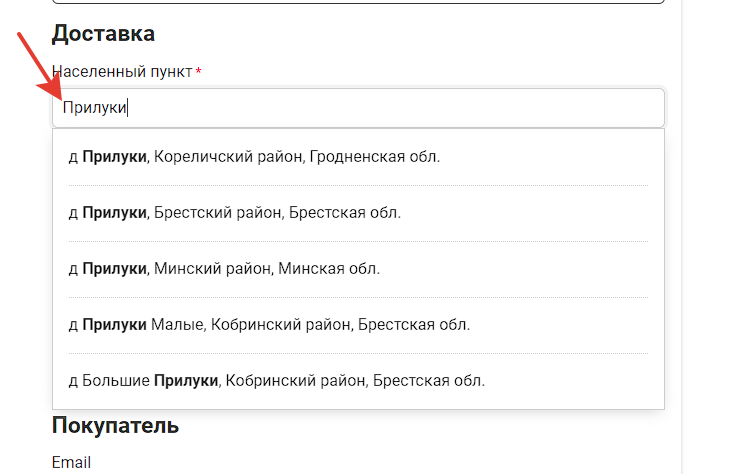Image resolution: width=738 pixels, height=474 pixels.
Task: Click the Населенный пункт field label
Action: coord(122,72)
